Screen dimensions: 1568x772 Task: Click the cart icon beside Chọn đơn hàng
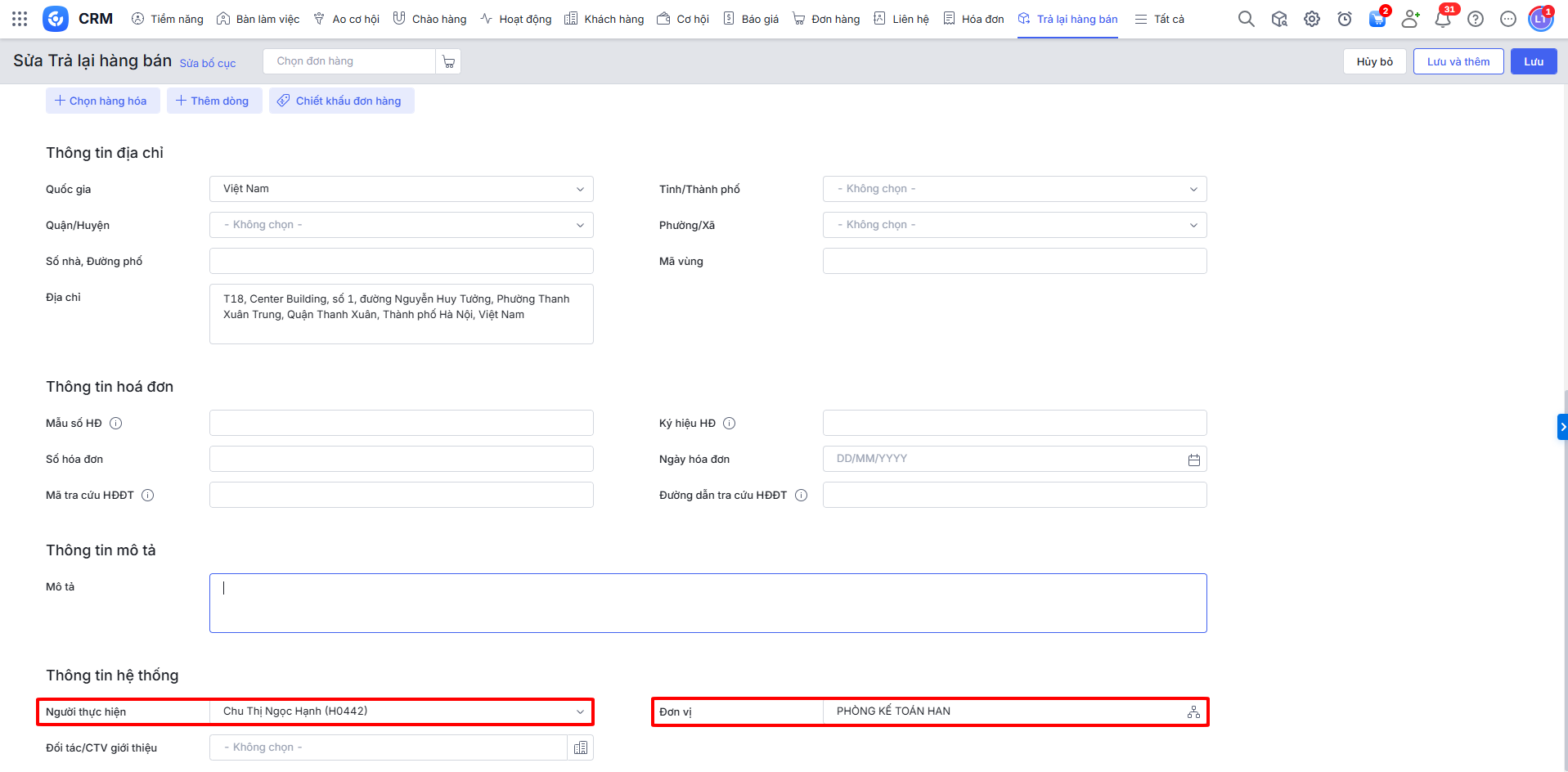(448, 61)
